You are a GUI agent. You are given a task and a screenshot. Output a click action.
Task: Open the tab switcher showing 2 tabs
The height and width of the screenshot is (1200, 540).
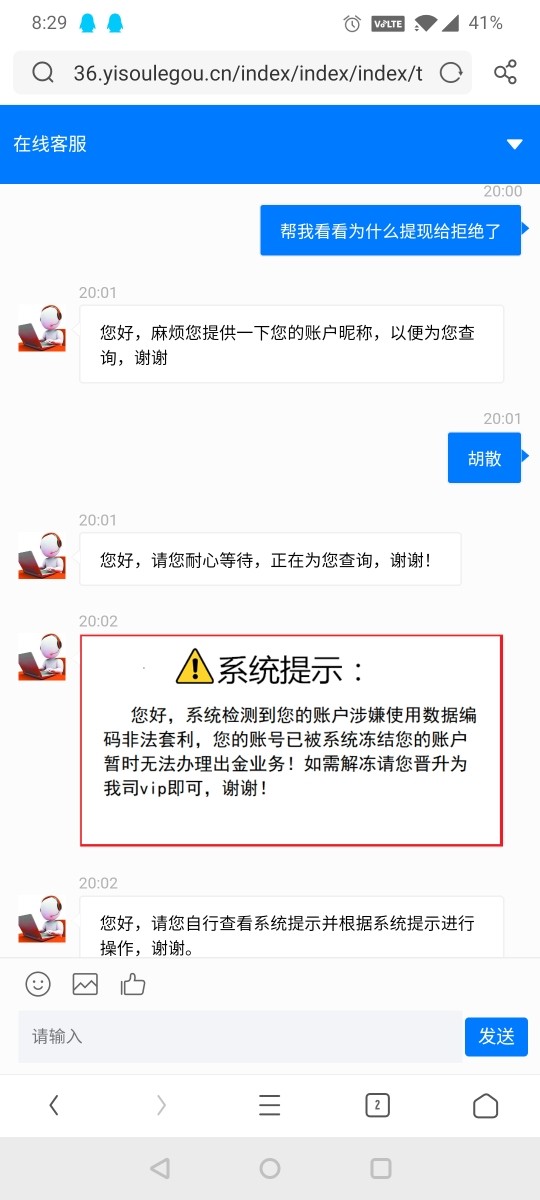(377, 1104)
